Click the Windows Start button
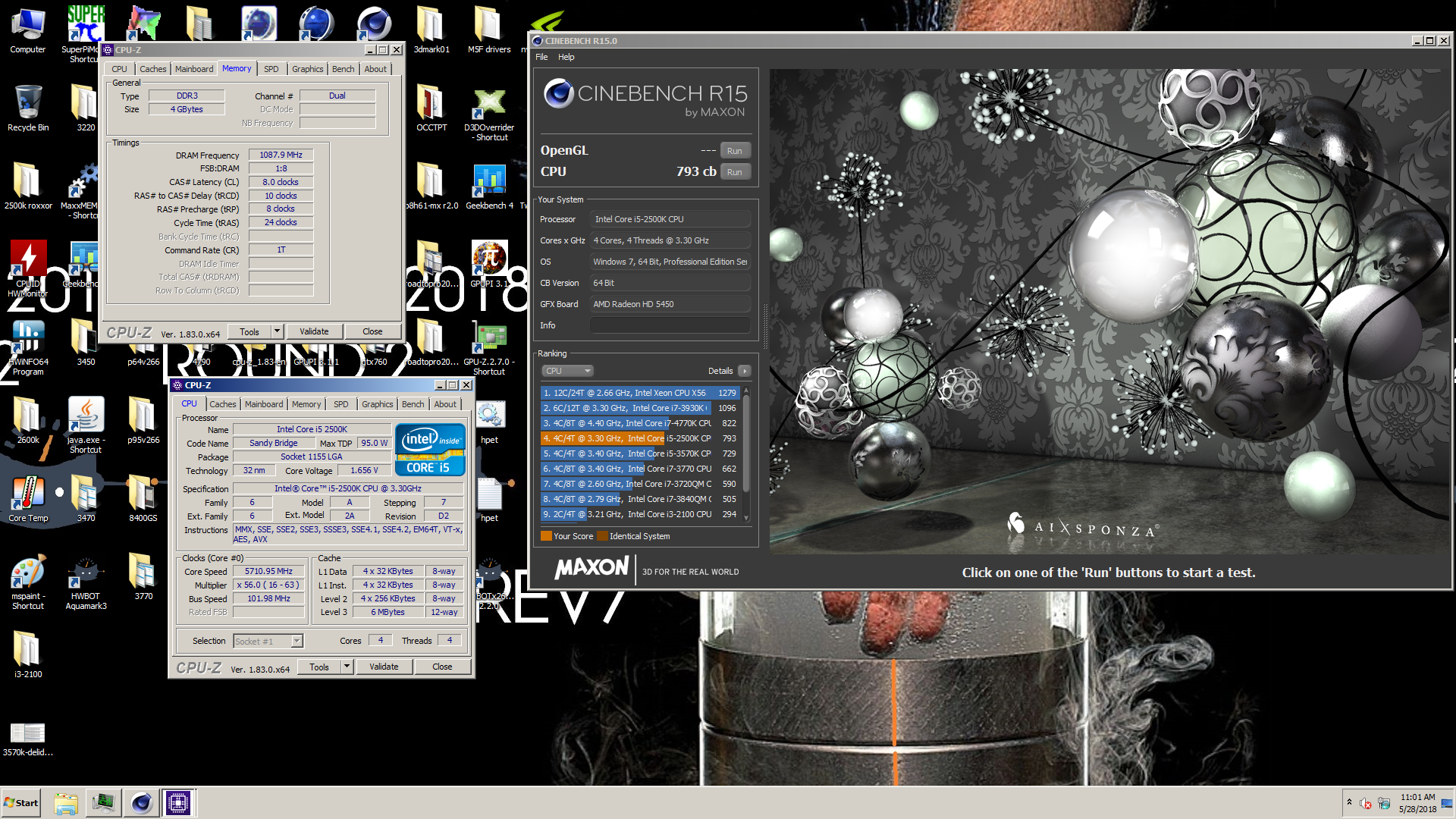Screen dimensions: 1456x819 pos(21,802)
